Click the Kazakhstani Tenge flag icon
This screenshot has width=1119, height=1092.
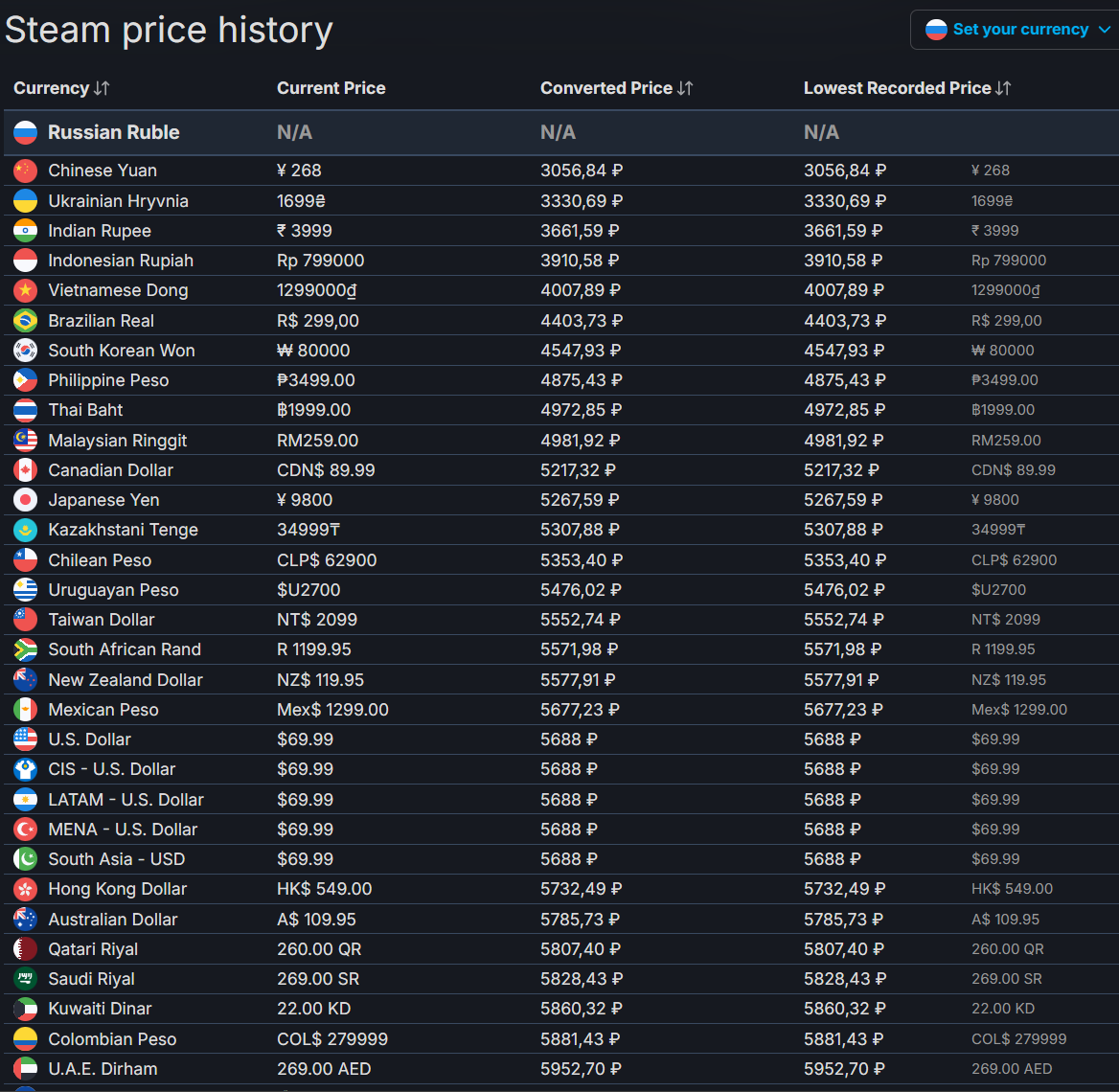tap(26, 530)
